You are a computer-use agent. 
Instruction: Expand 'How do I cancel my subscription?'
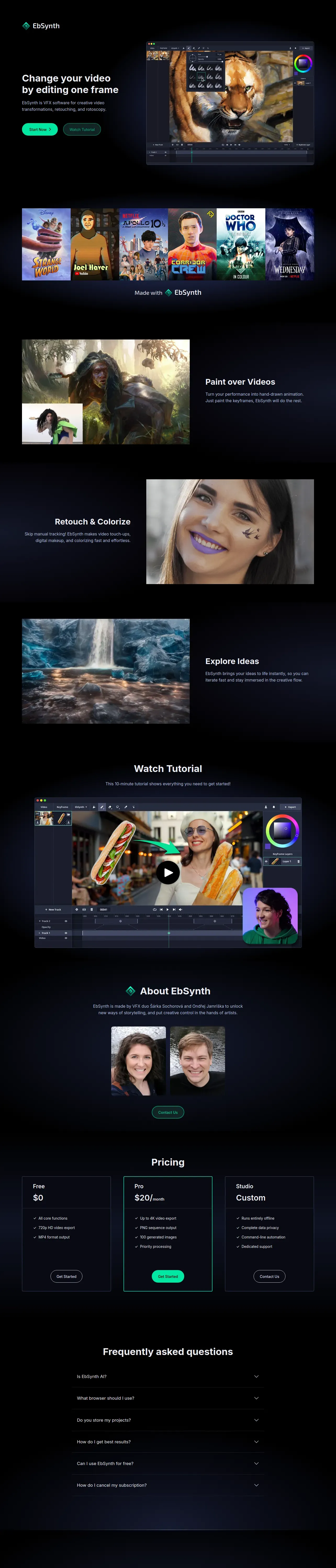[168, 1485]
